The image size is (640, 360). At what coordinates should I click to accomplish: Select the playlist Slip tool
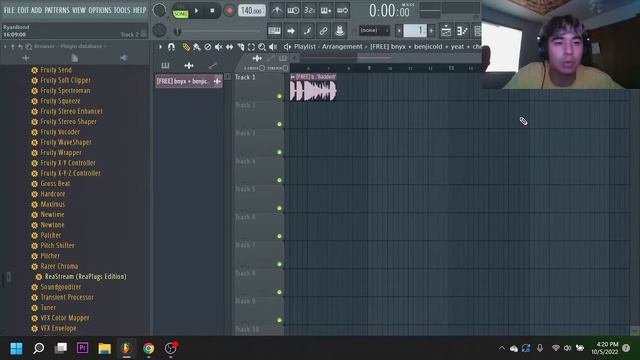(229, 47)
